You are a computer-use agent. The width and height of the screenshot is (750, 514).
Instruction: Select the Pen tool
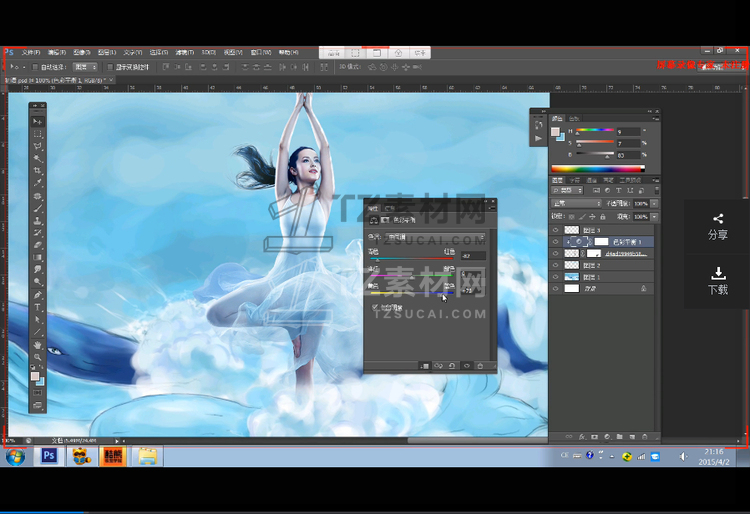pyautogui.click(x=38, y=295)
